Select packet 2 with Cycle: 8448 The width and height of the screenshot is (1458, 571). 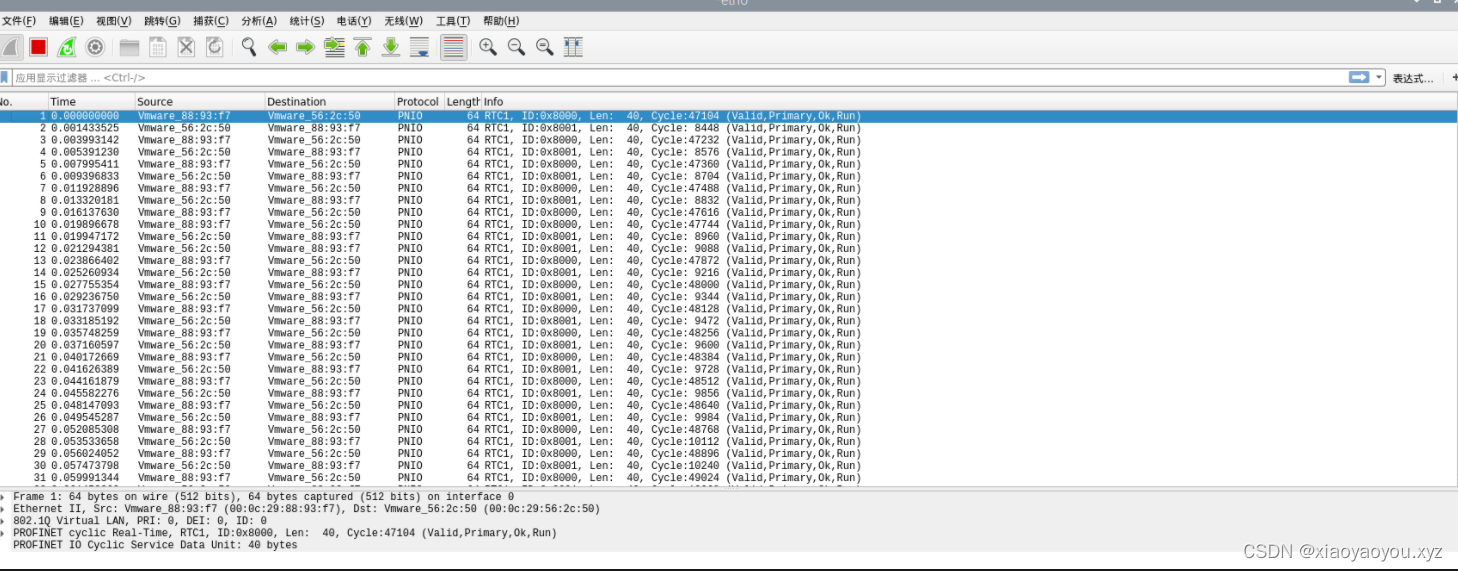tap(729, 128)
